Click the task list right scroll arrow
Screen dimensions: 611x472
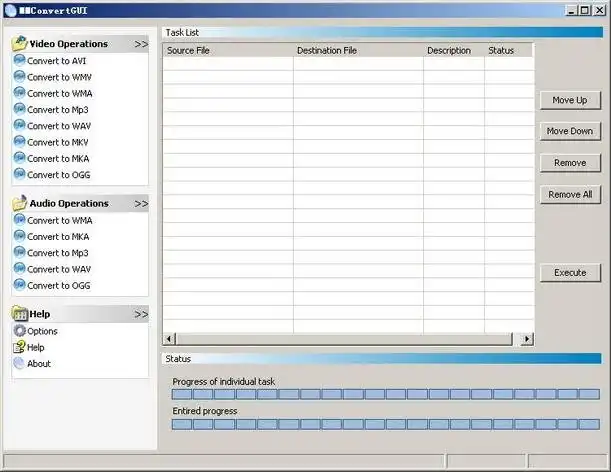[527, 339]
